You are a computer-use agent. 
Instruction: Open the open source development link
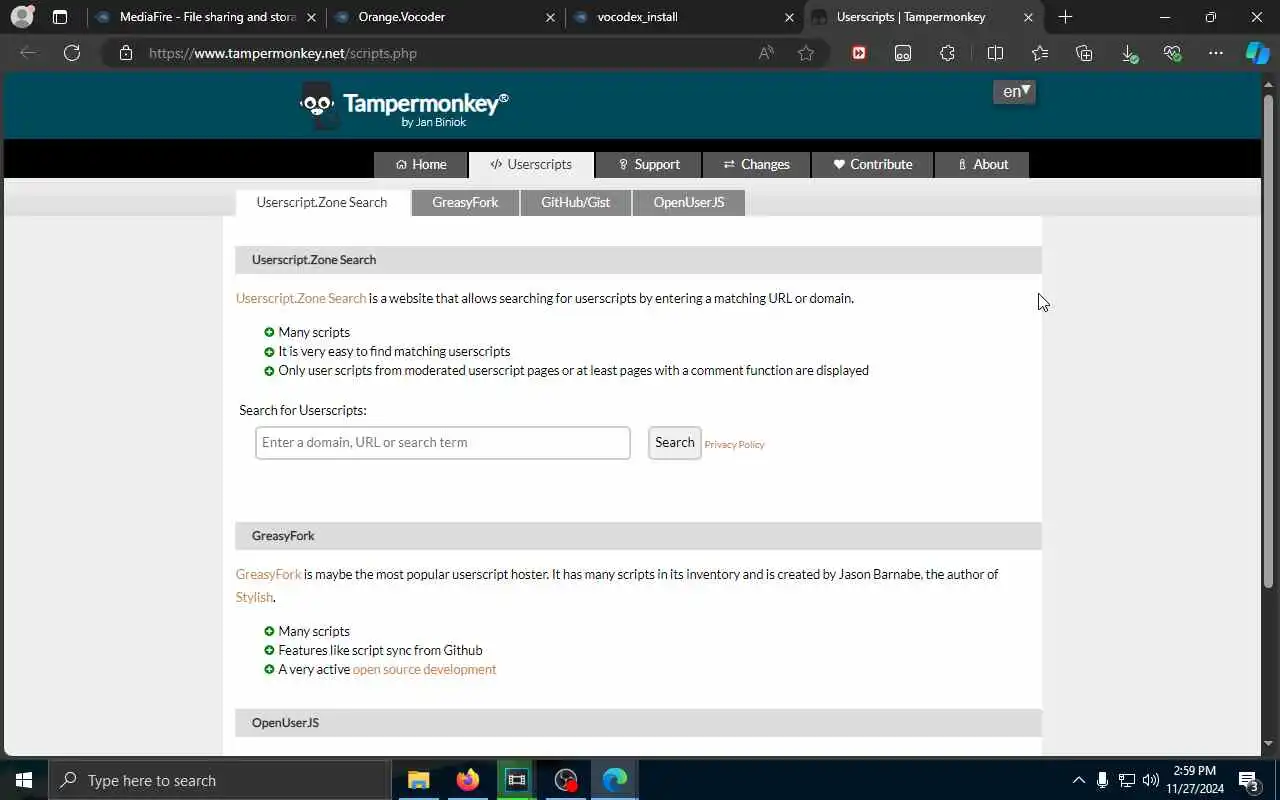coord(424,670)
